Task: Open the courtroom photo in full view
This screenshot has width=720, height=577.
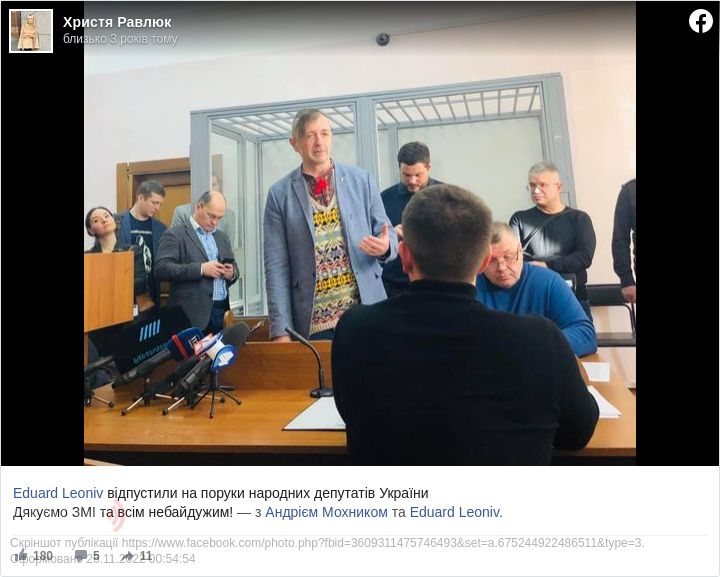Action: 360,233
